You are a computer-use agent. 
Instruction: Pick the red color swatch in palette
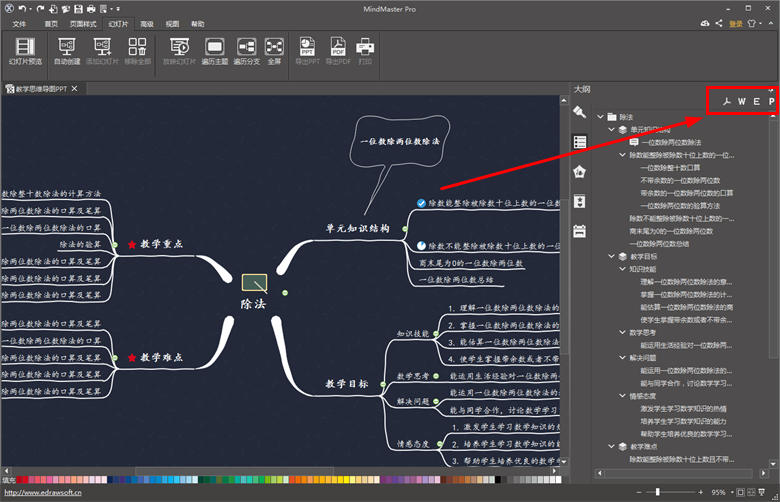25,480
